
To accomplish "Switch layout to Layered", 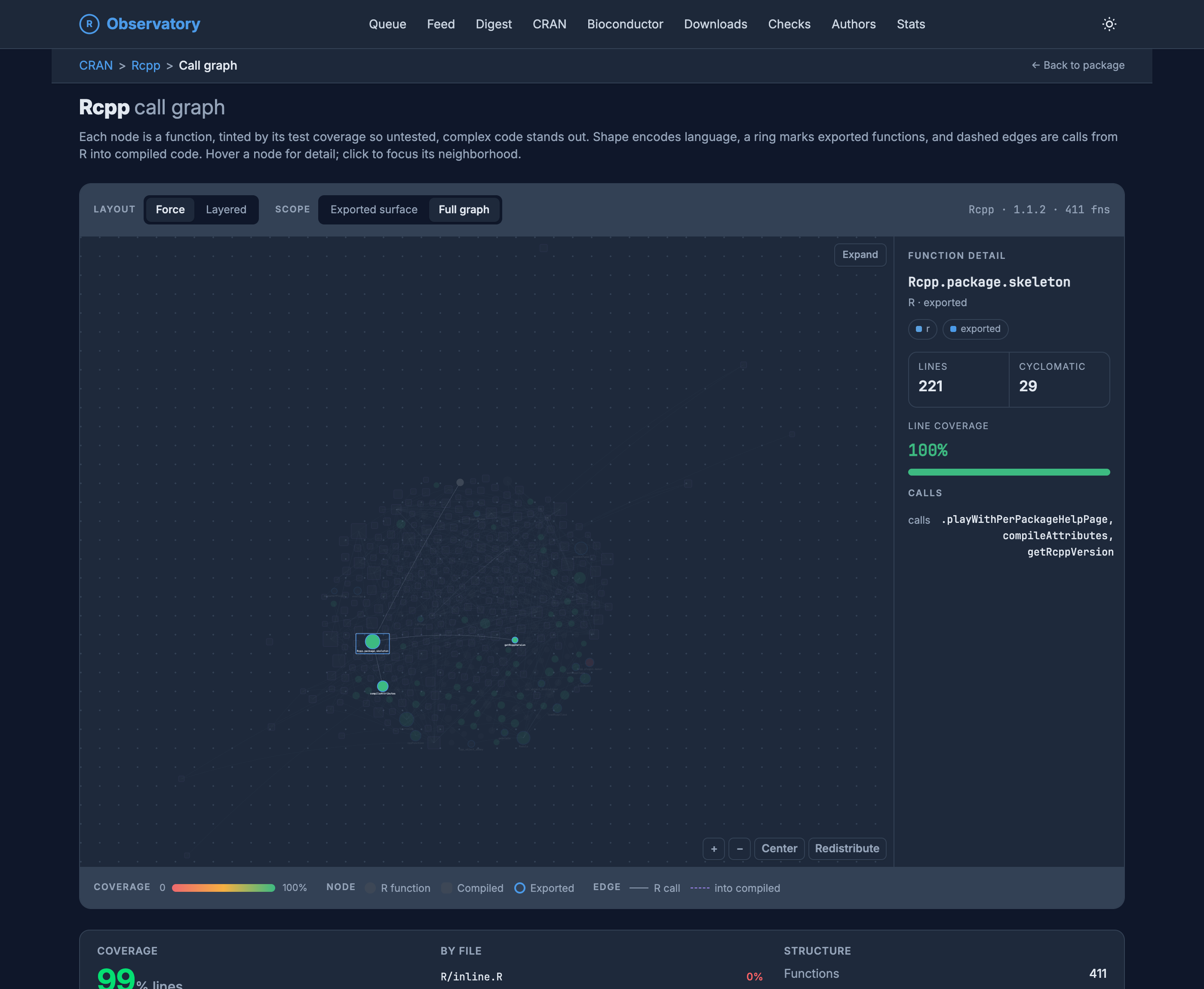I will pyautogui.click(x=226, y=210).
